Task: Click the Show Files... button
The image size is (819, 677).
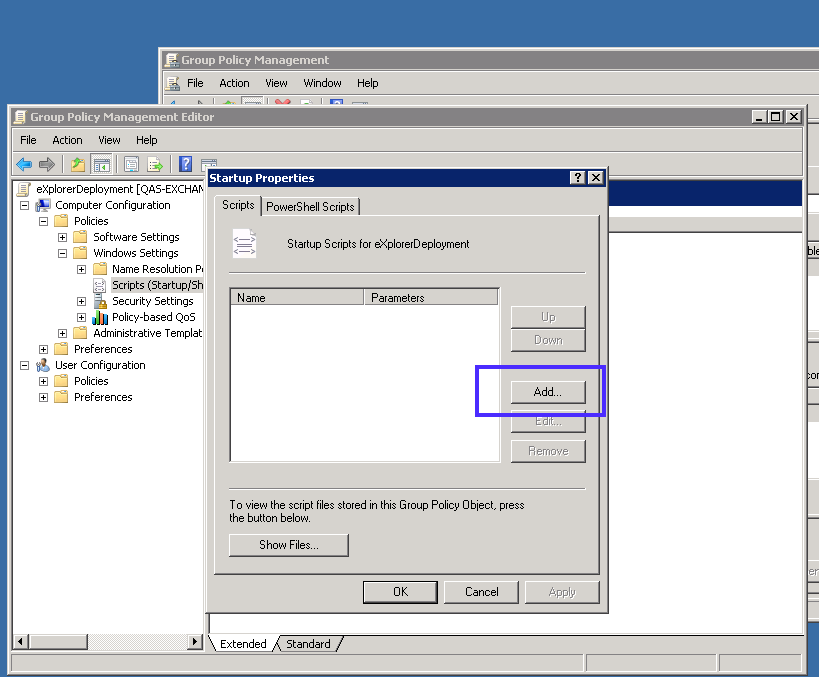Action: coord(288,545)
